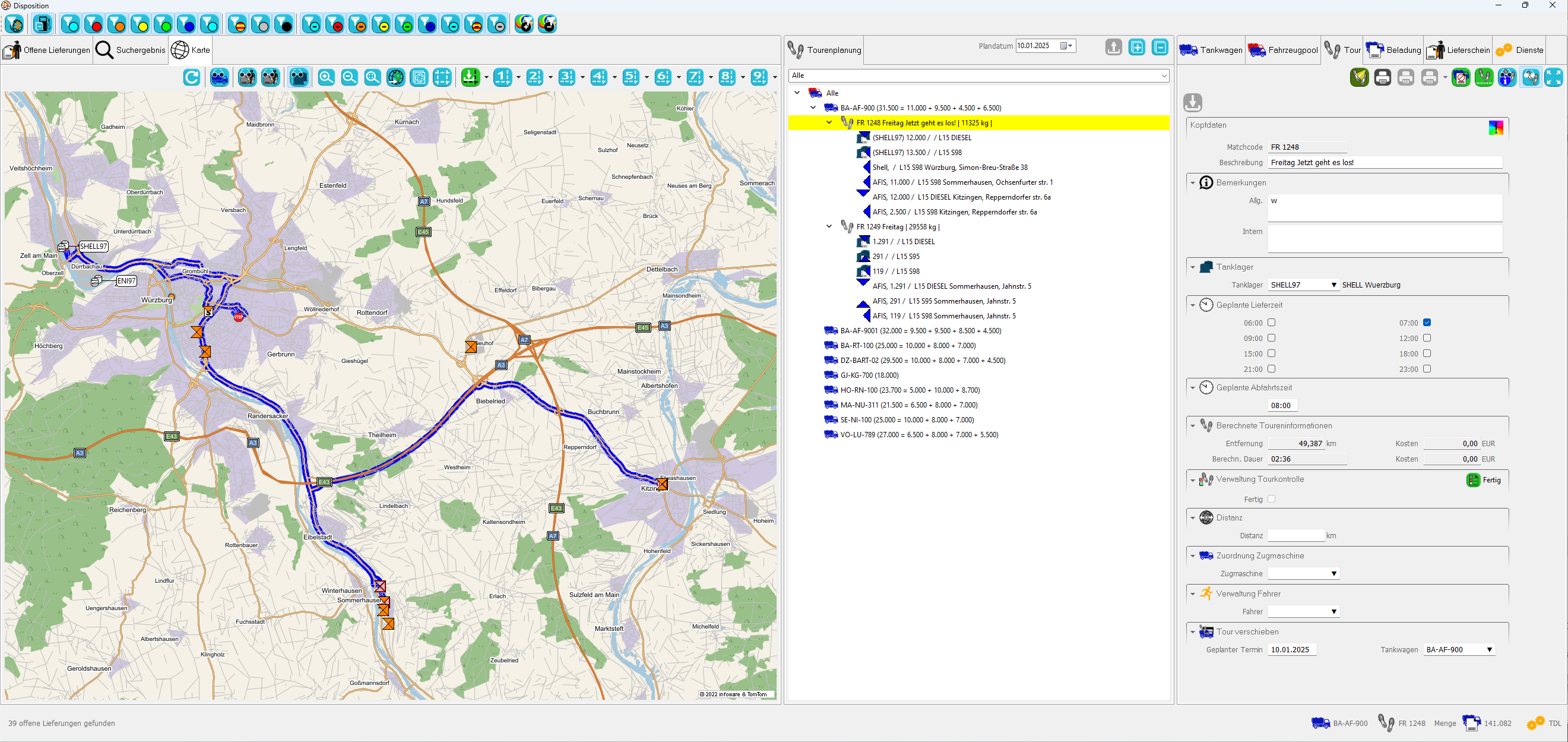Screen dimensions: 1568x742
Task: Click the gas station filter icon
Action: (x=43, y=24)
